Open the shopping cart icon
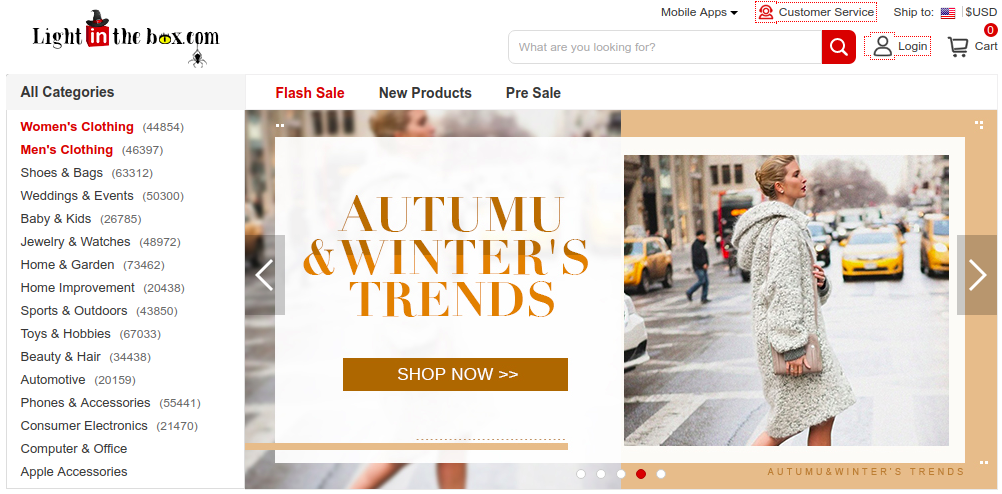 tap(957, 47)
